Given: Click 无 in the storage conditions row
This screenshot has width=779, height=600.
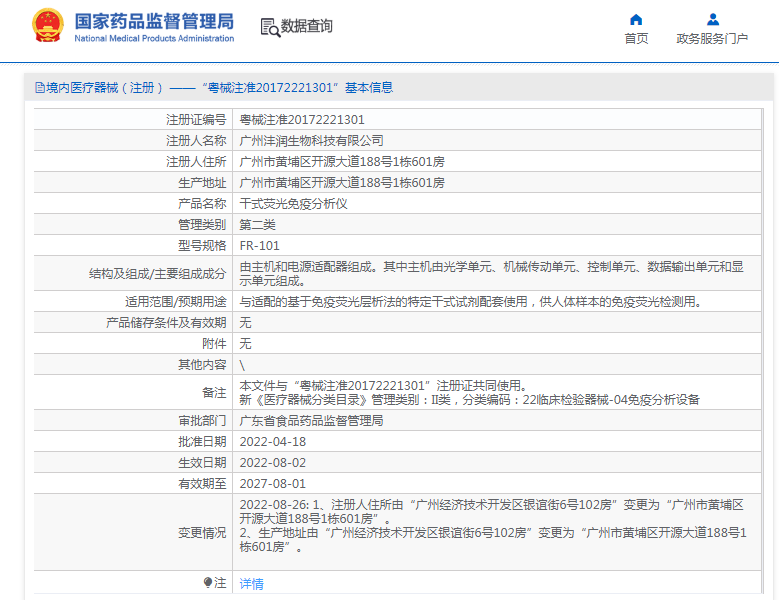Looking at the screenshot, I should coord(245,323).
